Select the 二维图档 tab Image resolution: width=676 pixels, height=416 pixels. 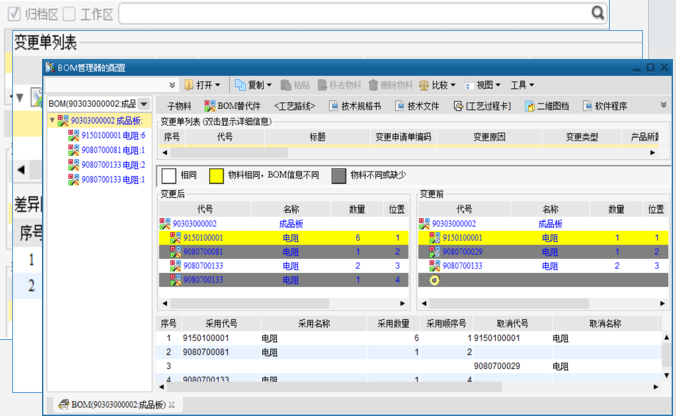point(547,105)
